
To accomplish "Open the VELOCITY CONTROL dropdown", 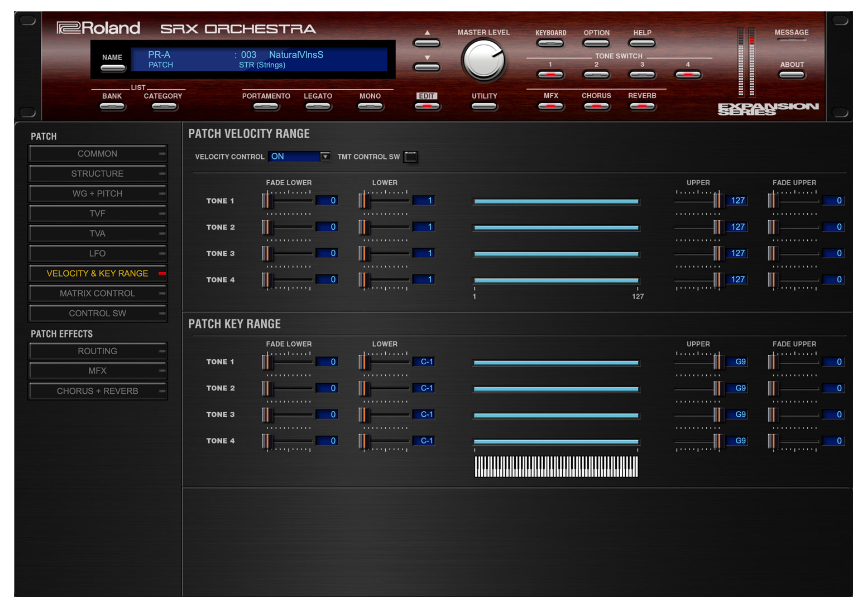I will pos(299,157).
